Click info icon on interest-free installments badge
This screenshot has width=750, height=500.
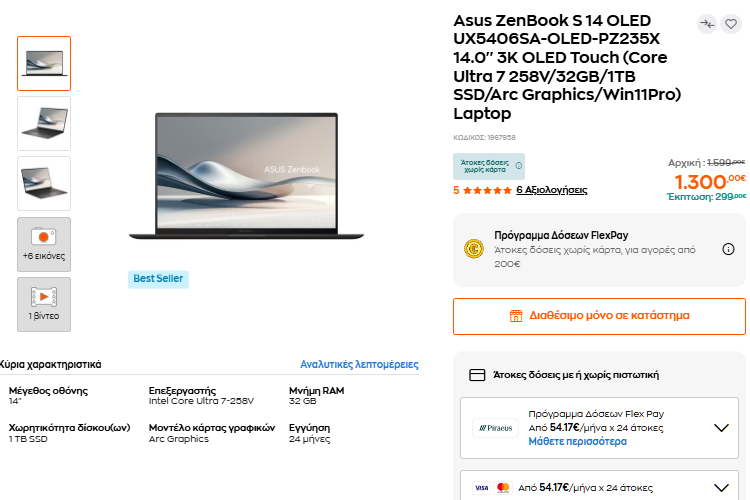519,166
